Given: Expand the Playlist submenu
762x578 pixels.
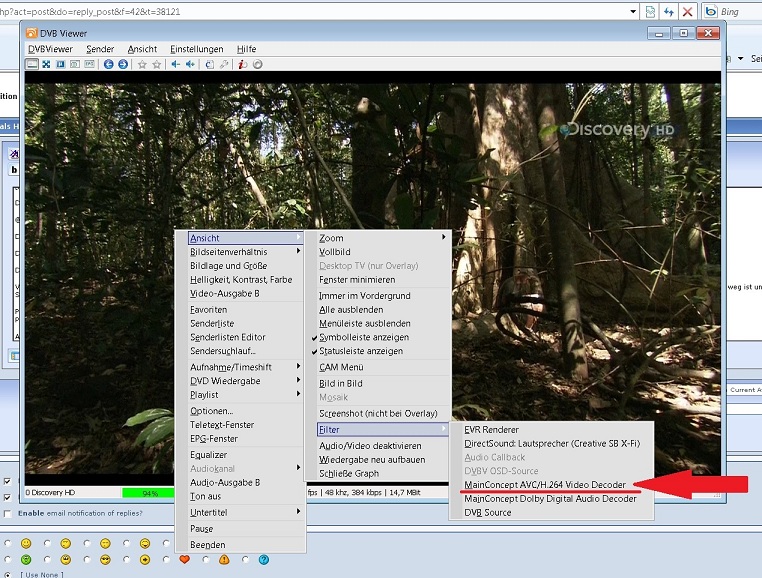Looking at the screenshot, I should [245, 395].
